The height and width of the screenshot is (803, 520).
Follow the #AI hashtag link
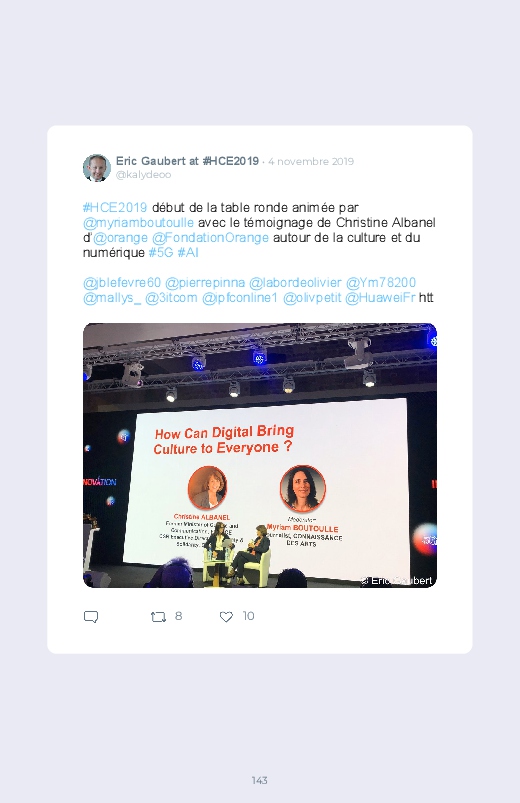188,252
